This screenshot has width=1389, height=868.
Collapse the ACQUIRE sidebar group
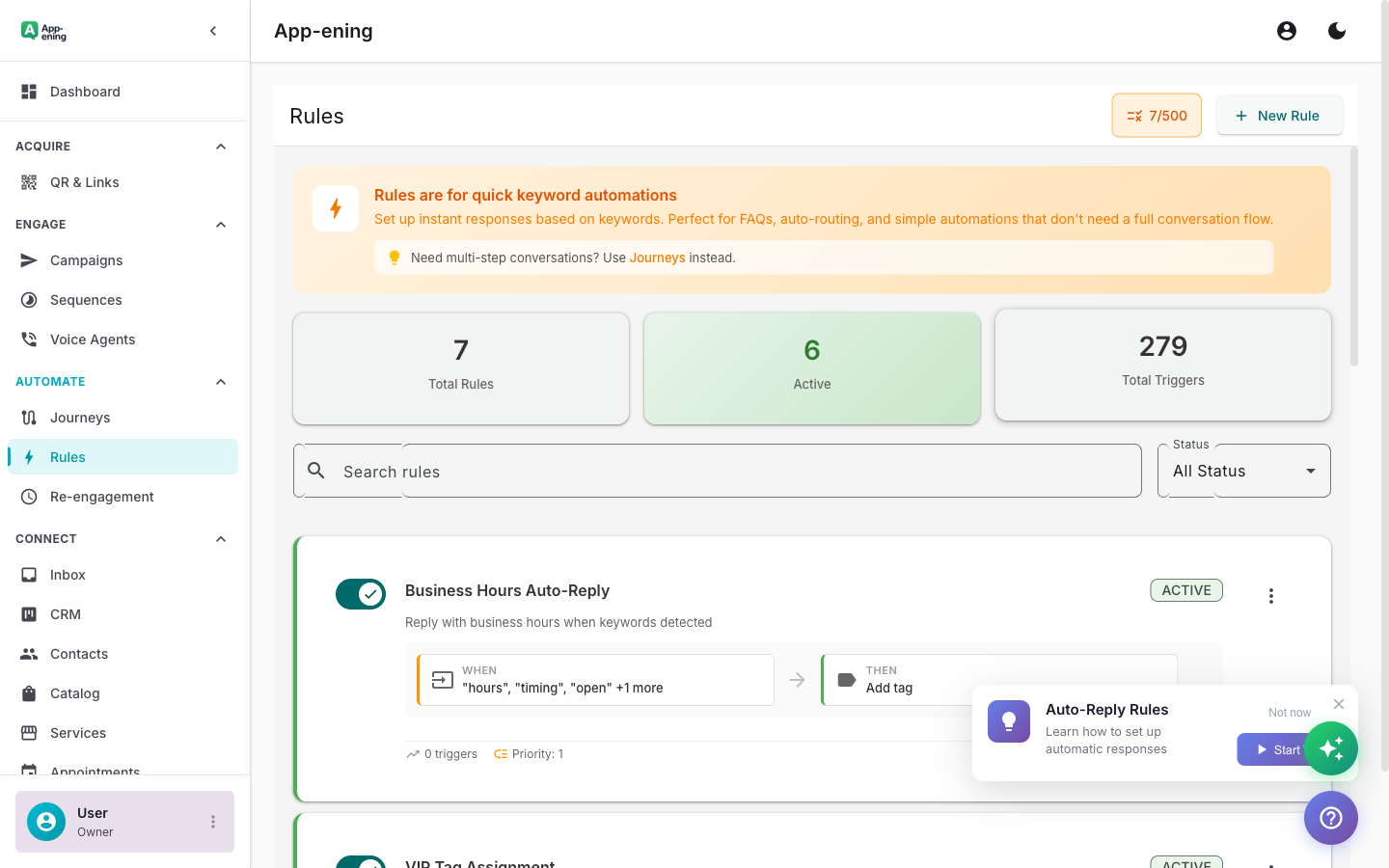(220, 146)
